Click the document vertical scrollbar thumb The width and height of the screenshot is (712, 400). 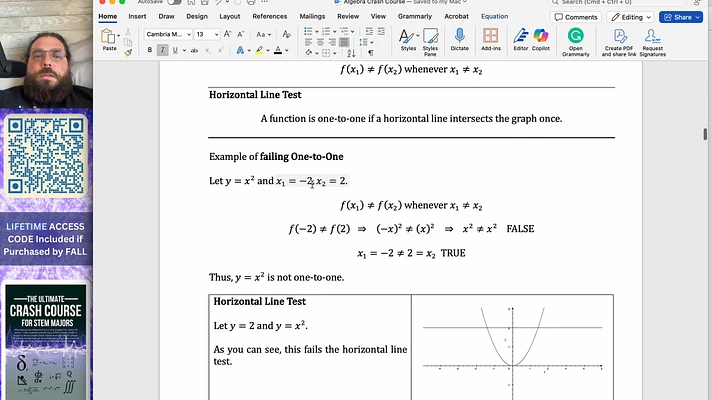pos(705,134)
